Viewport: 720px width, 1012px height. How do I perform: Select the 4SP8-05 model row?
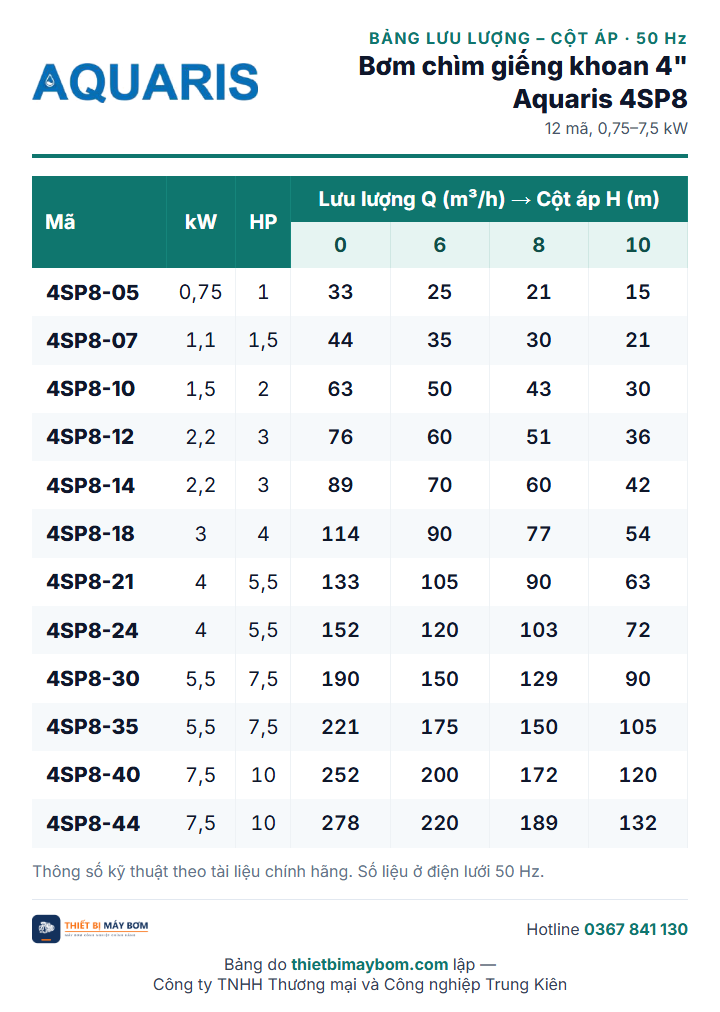(360, 292)
